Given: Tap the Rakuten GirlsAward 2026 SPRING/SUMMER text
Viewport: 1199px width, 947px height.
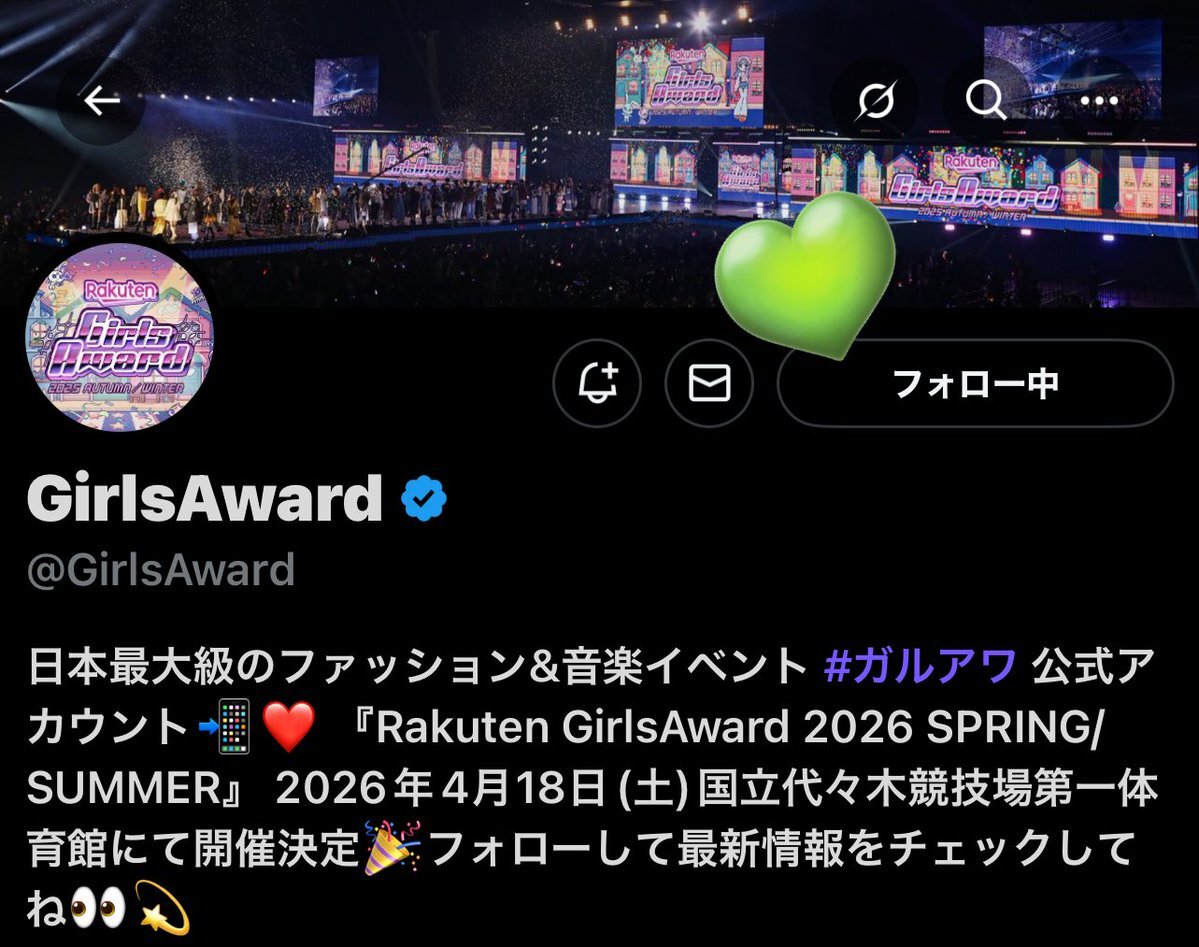Looking at the screenshot, I should [x=566, y=757].
